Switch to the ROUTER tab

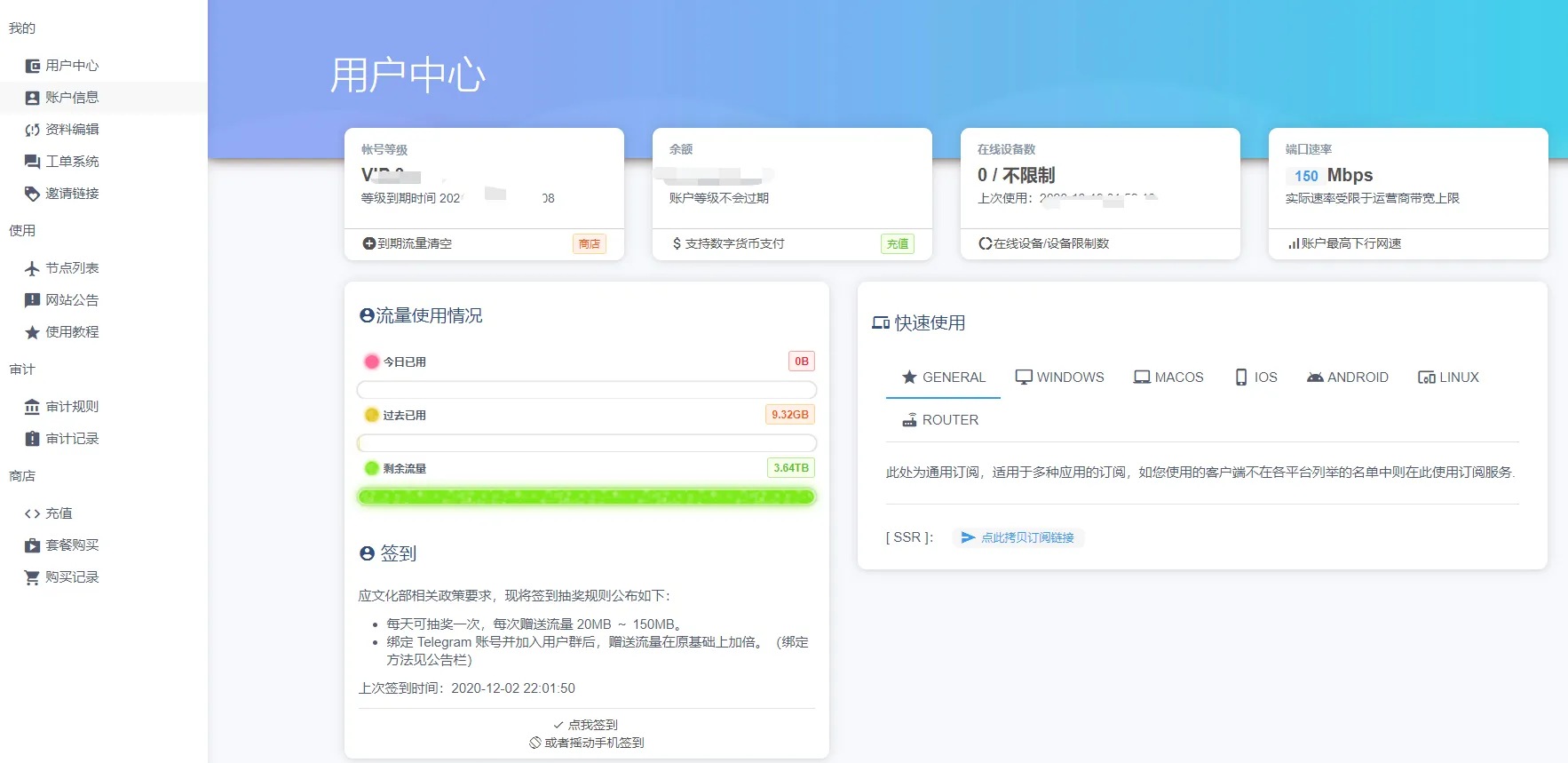click(x=940, y=420)
